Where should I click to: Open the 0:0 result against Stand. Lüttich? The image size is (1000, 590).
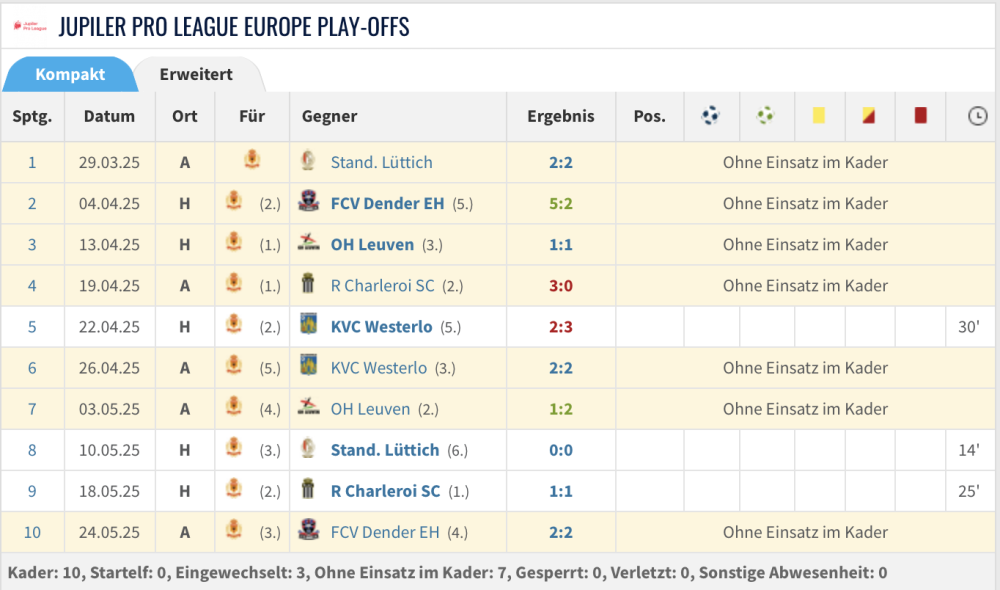coord(561,450)
